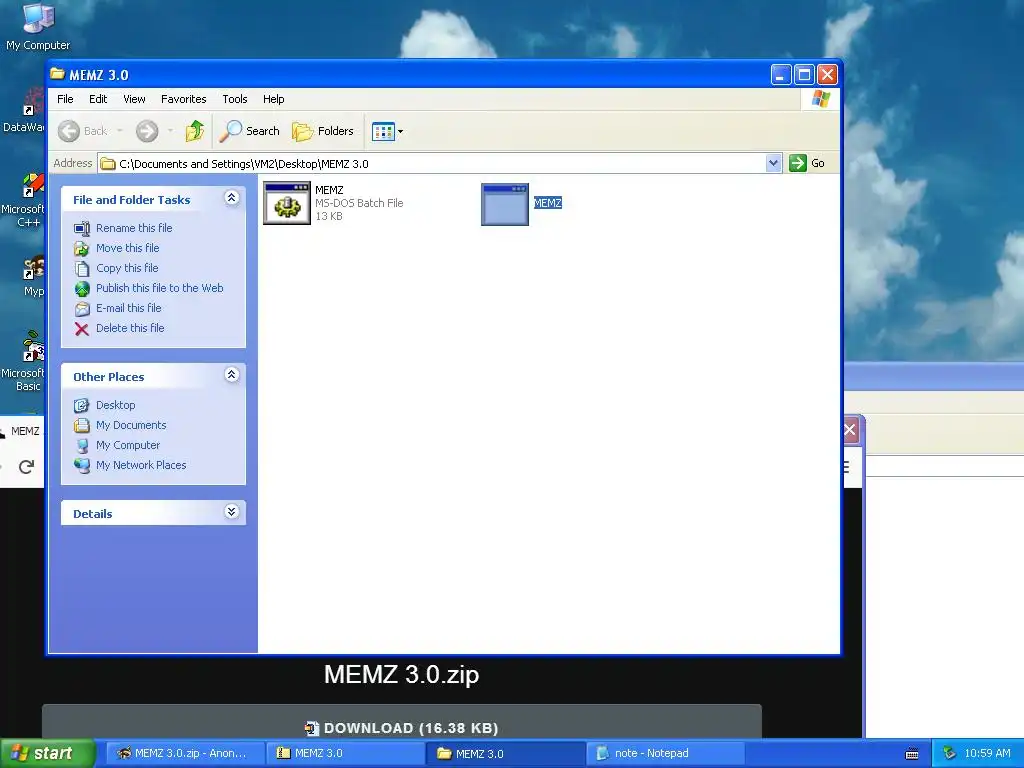Click the on-screen keyboard tray icon

coord(912,754)
